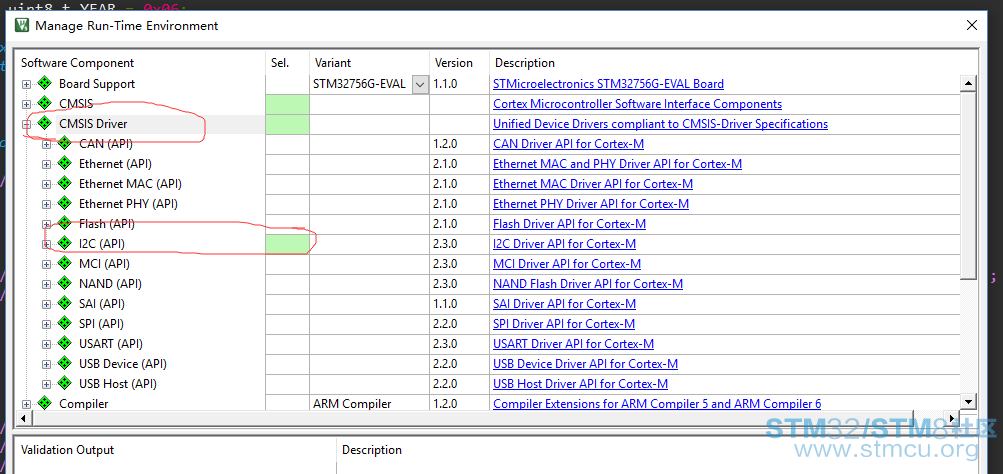Expand the Board Support tree node

26,84
